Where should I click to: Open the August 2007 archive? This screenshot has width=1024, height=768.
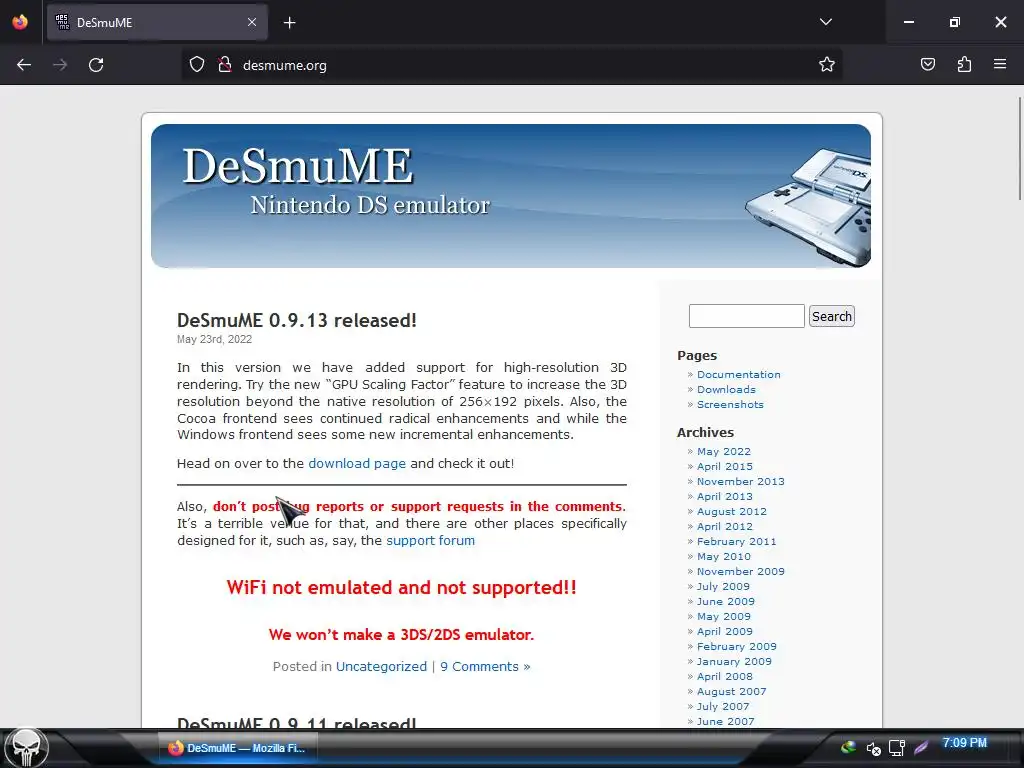pos(731,692)
